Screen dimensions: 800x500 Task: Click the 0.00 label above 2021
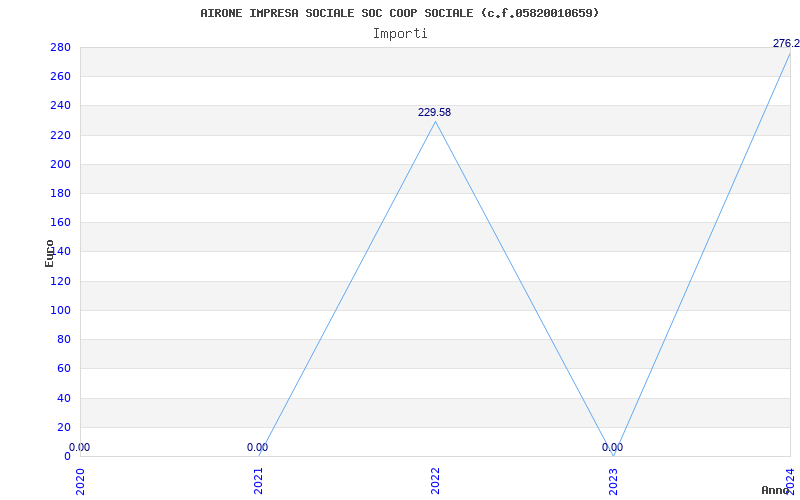[x=257, y=447]
